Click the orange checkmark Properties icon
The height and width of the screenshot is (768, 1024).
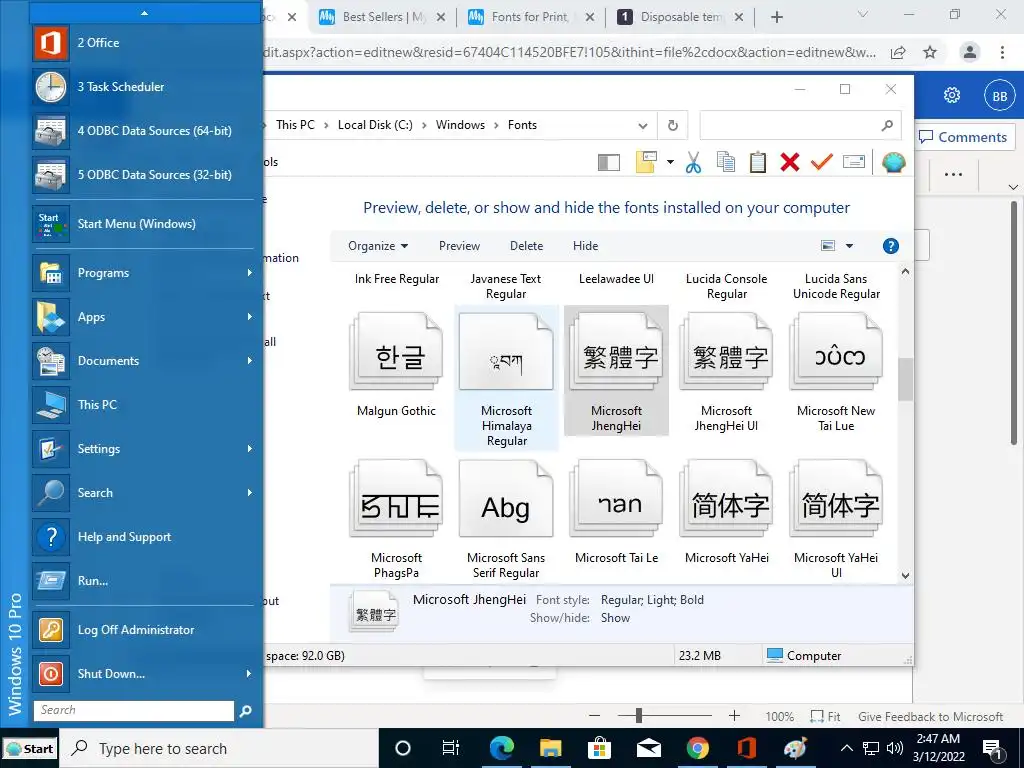tap(822, 162)
